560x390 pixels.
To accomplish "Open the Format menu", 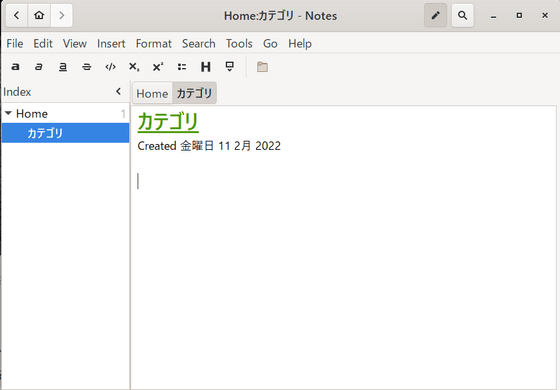I will [154, 44].
